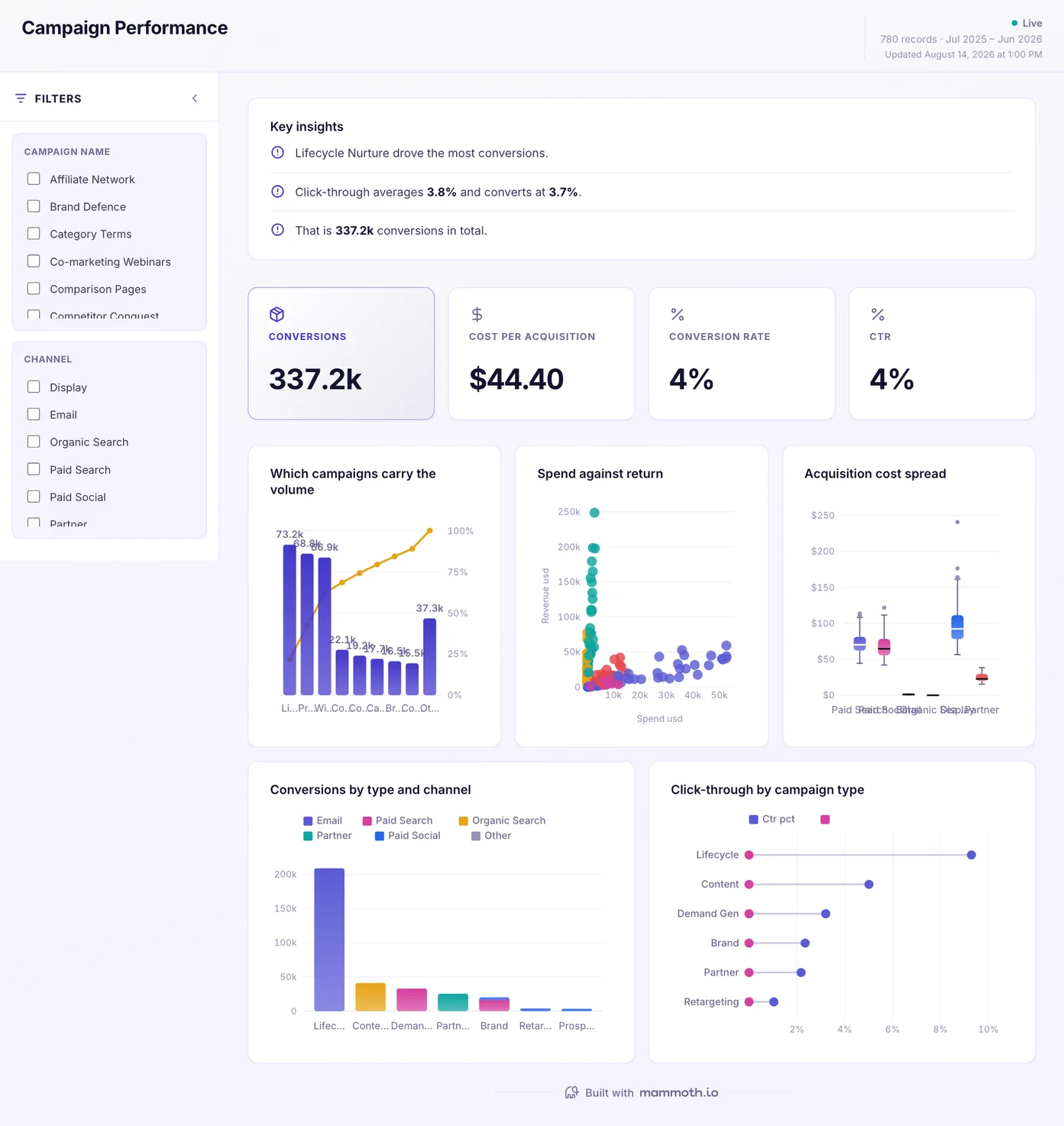1064x1126 pixels.
Task: Toggle the Other legend swatch
Action: [476, 836]
